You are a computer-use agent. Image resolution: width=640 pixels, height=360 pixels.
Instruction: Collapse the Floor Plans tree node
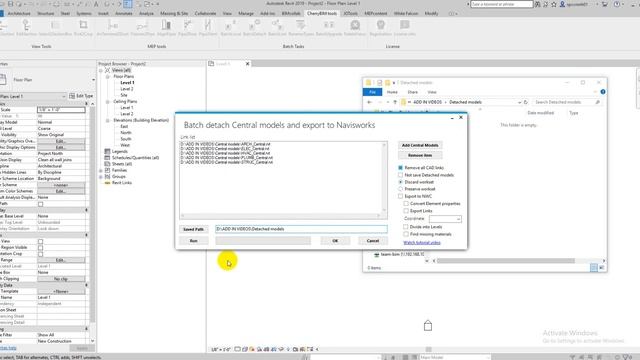coord(108,76)
